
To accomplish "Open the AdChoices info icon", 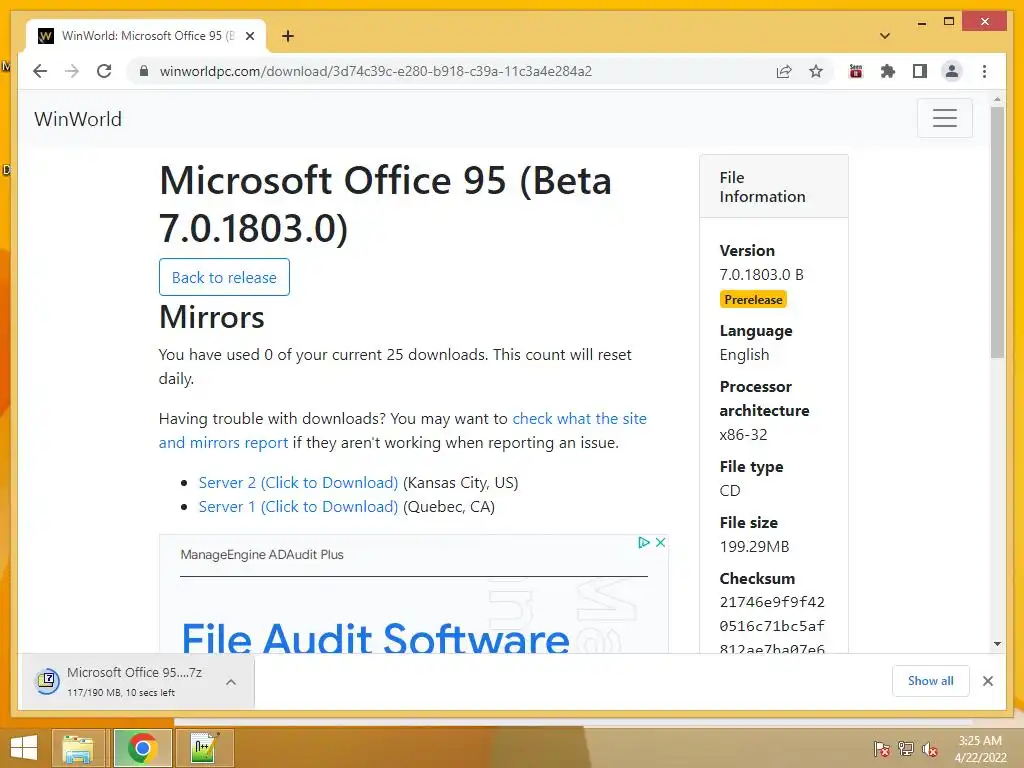I will point(644,542).
